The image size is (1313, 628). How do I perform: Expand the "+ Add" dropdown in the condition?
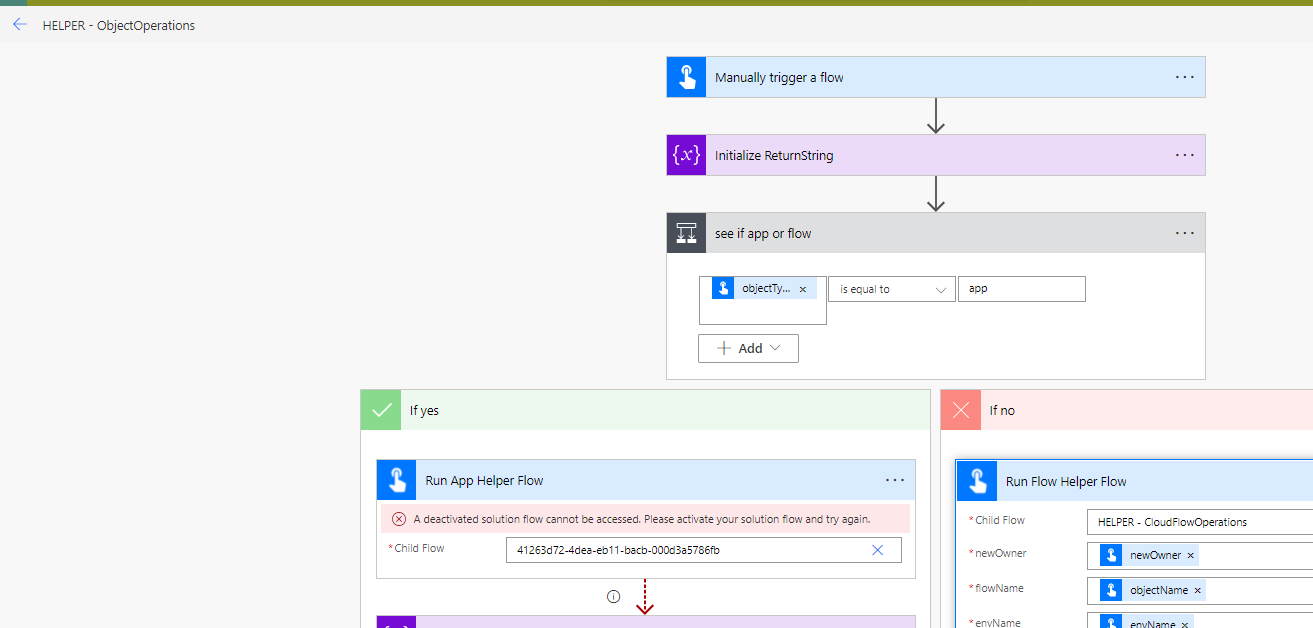[x=748, y=348]
